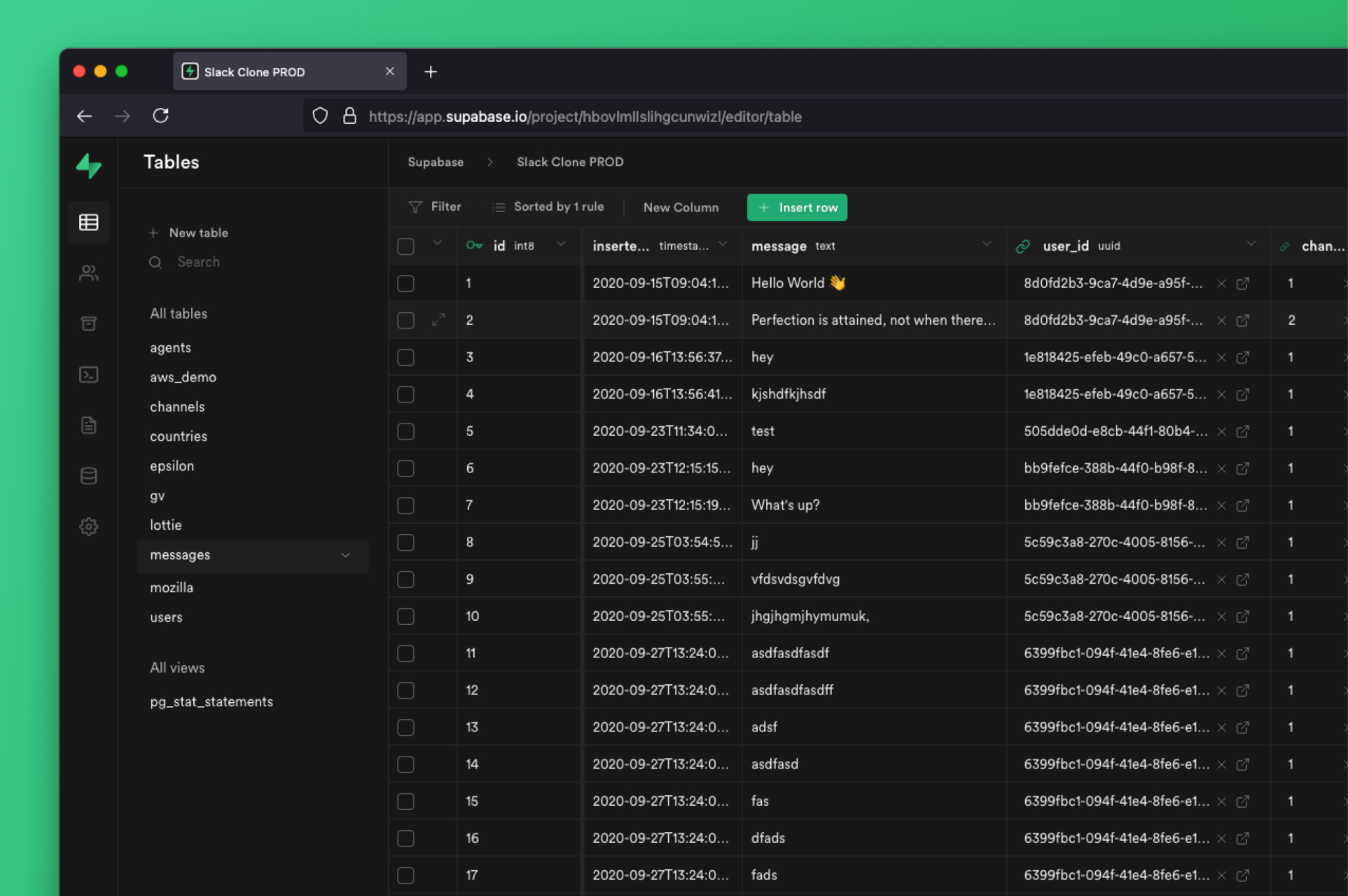
Task: Open the message column header dropdown
Action: click(987, 244)
